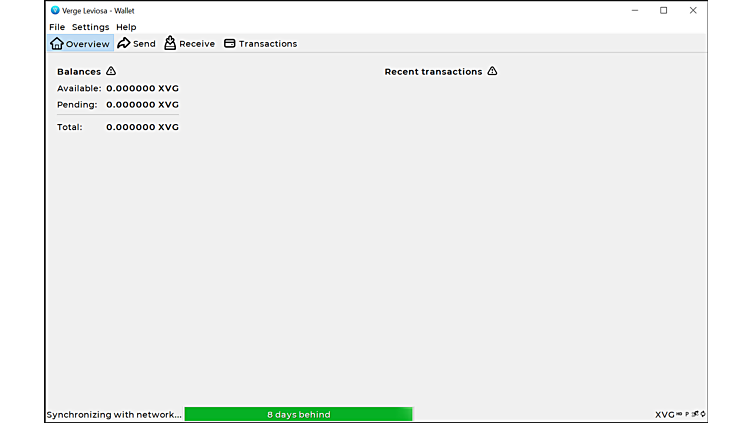Open the Help menu
This screenshot has height=423, width=752.
point(126,27)
